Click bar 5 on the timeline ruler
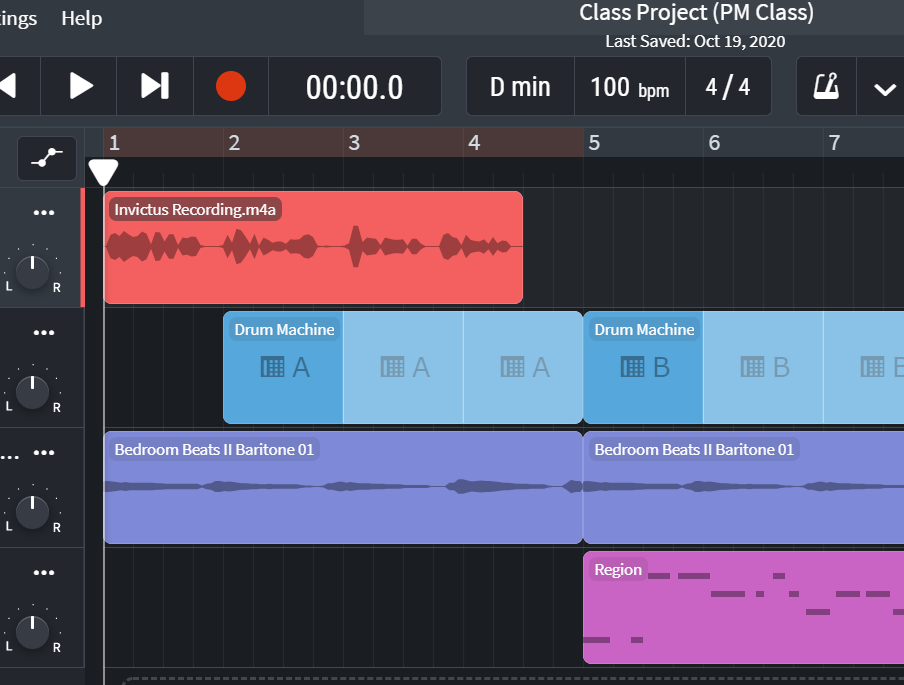Image resolution: width=904 pixels, height=685 pixels. point(595,143)
